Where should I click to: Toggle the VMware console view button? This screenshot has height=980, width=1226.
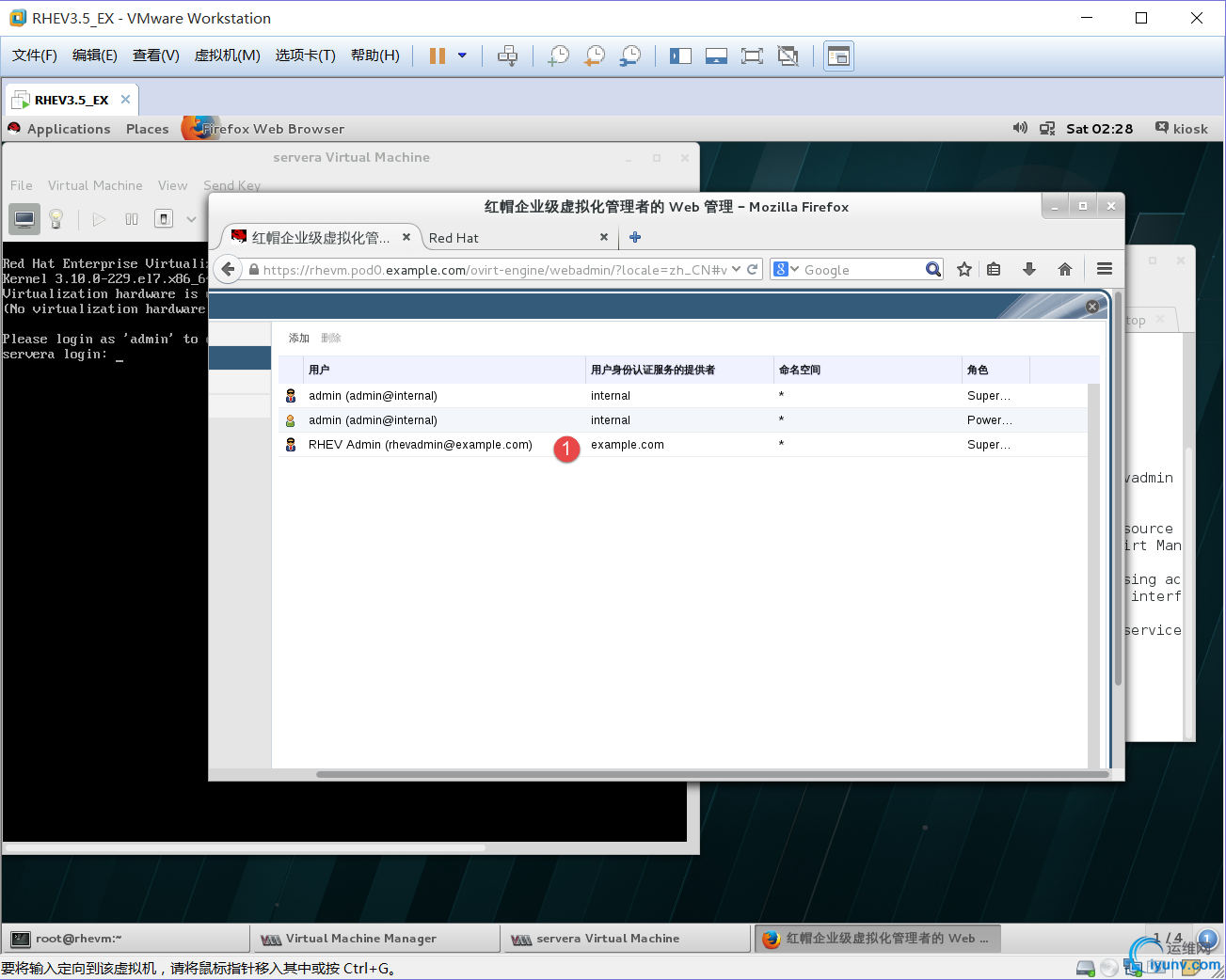click(x=838, y=55)
